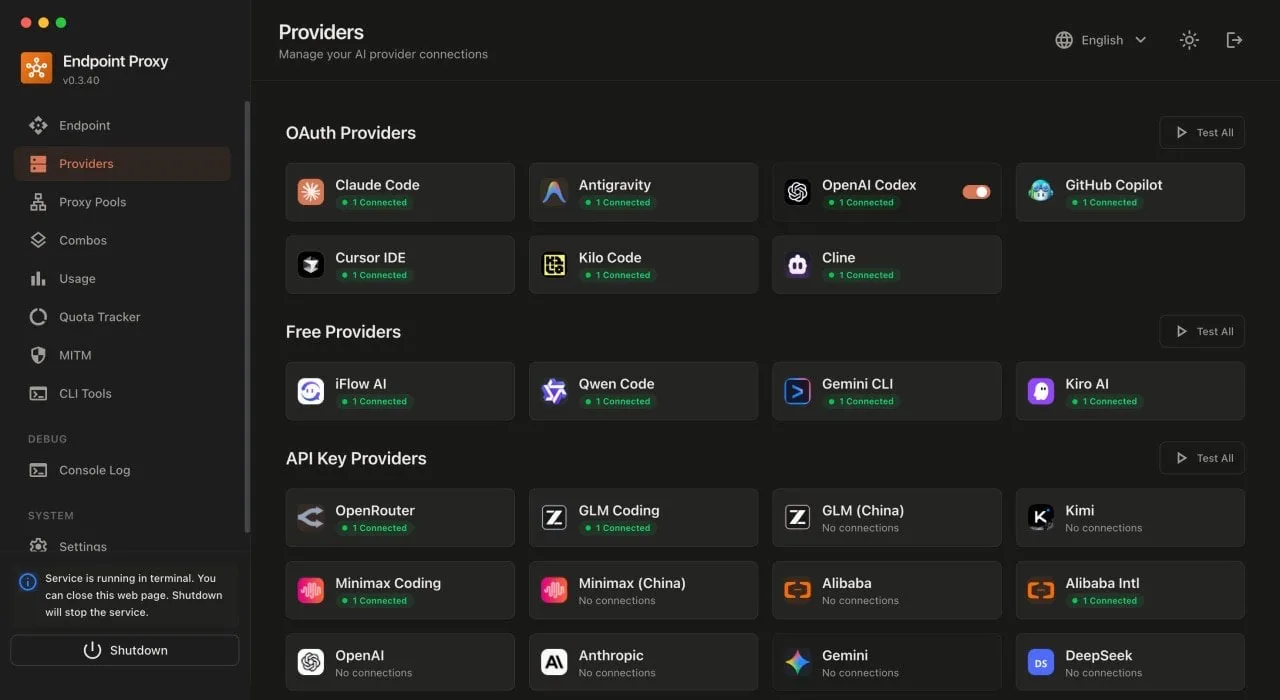Click the "OAuth Providers" section heading
Viewport: 1280px width, 700px height.
pos(351,133)
